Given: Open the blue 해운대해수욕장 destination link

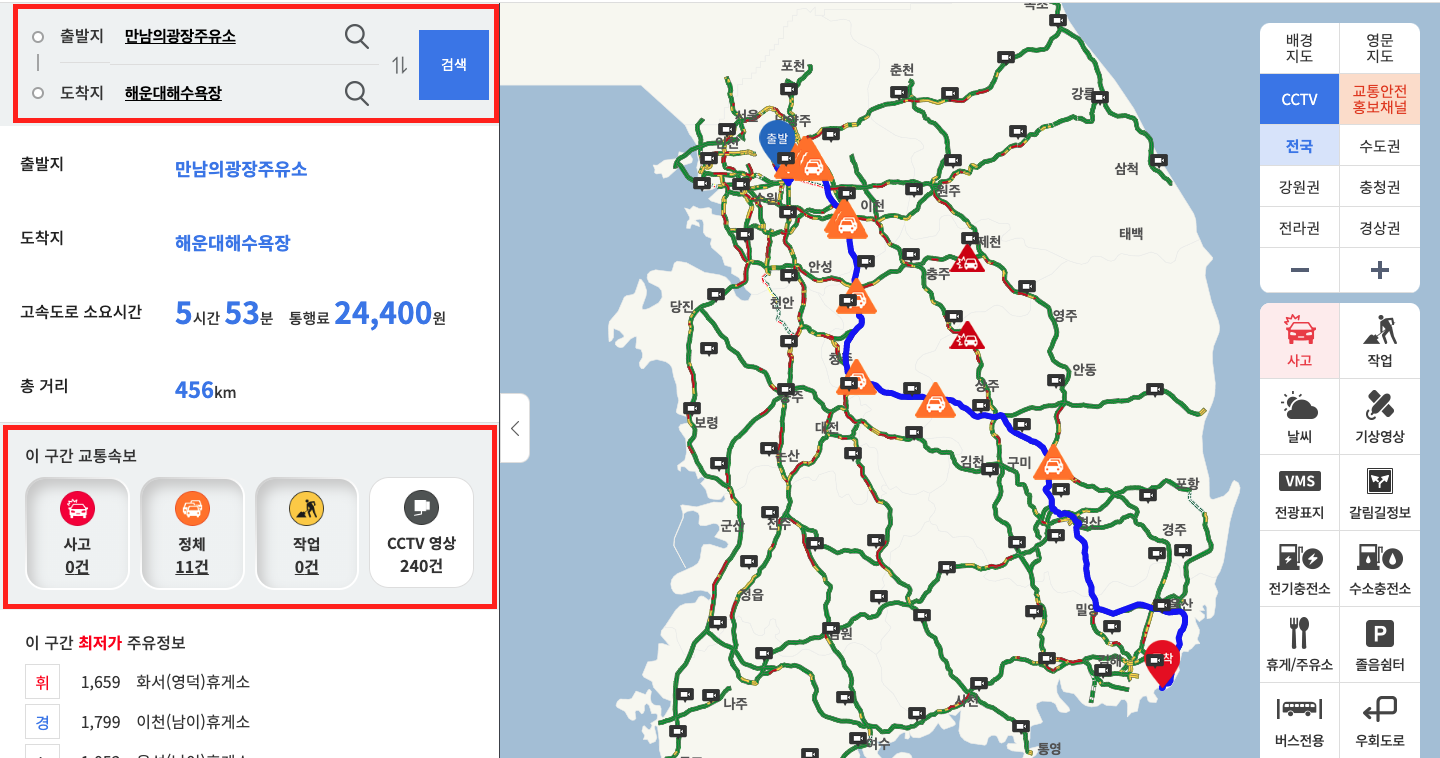Looking at the screenshot, I should tap(232, 243).
